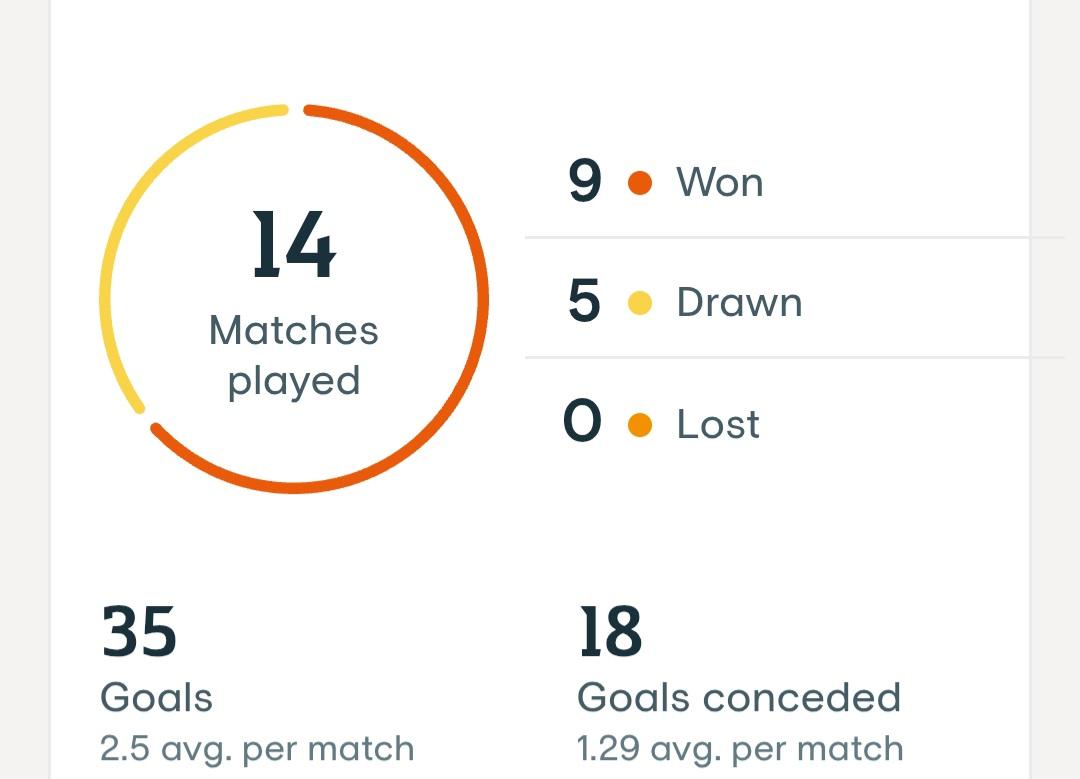Click the 35 goals total
This screenshot has width=1080, height=779.
click(x=139, y=631)
